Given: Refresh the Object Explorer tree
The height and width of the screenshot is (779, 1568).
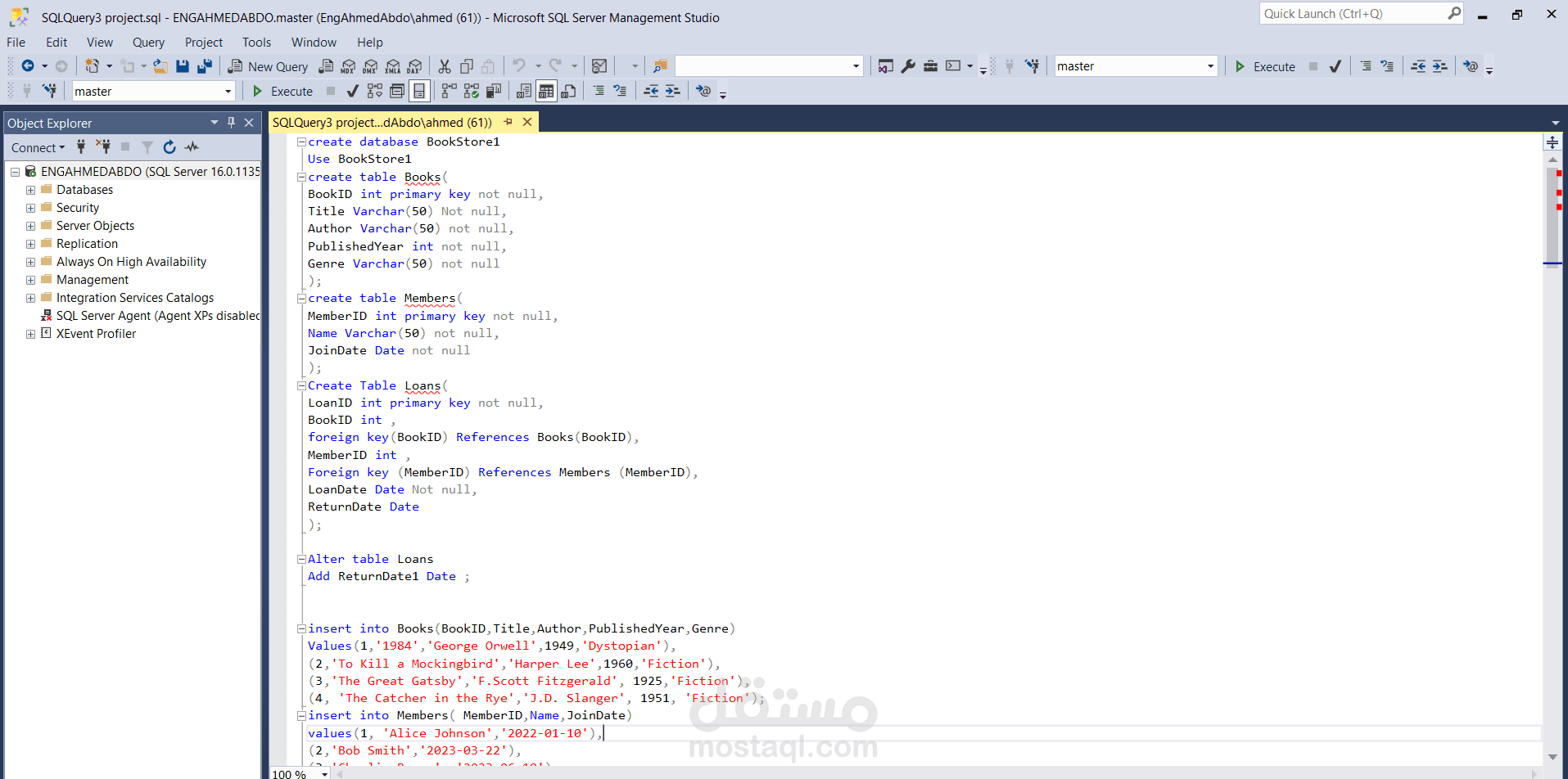Looking at the screenshot, I should pos(169,147).
